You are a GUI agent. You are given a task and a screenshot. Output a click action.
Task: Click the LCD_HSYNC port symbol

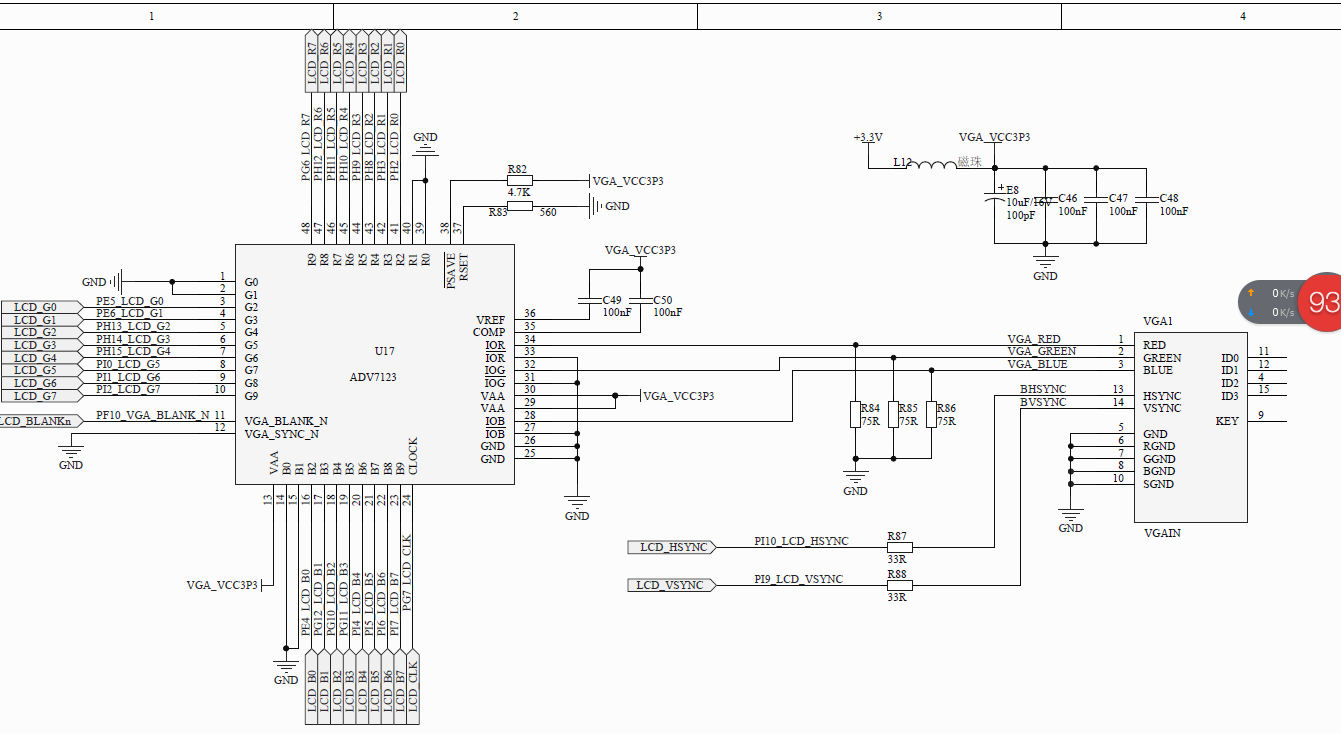pos(672,547)
